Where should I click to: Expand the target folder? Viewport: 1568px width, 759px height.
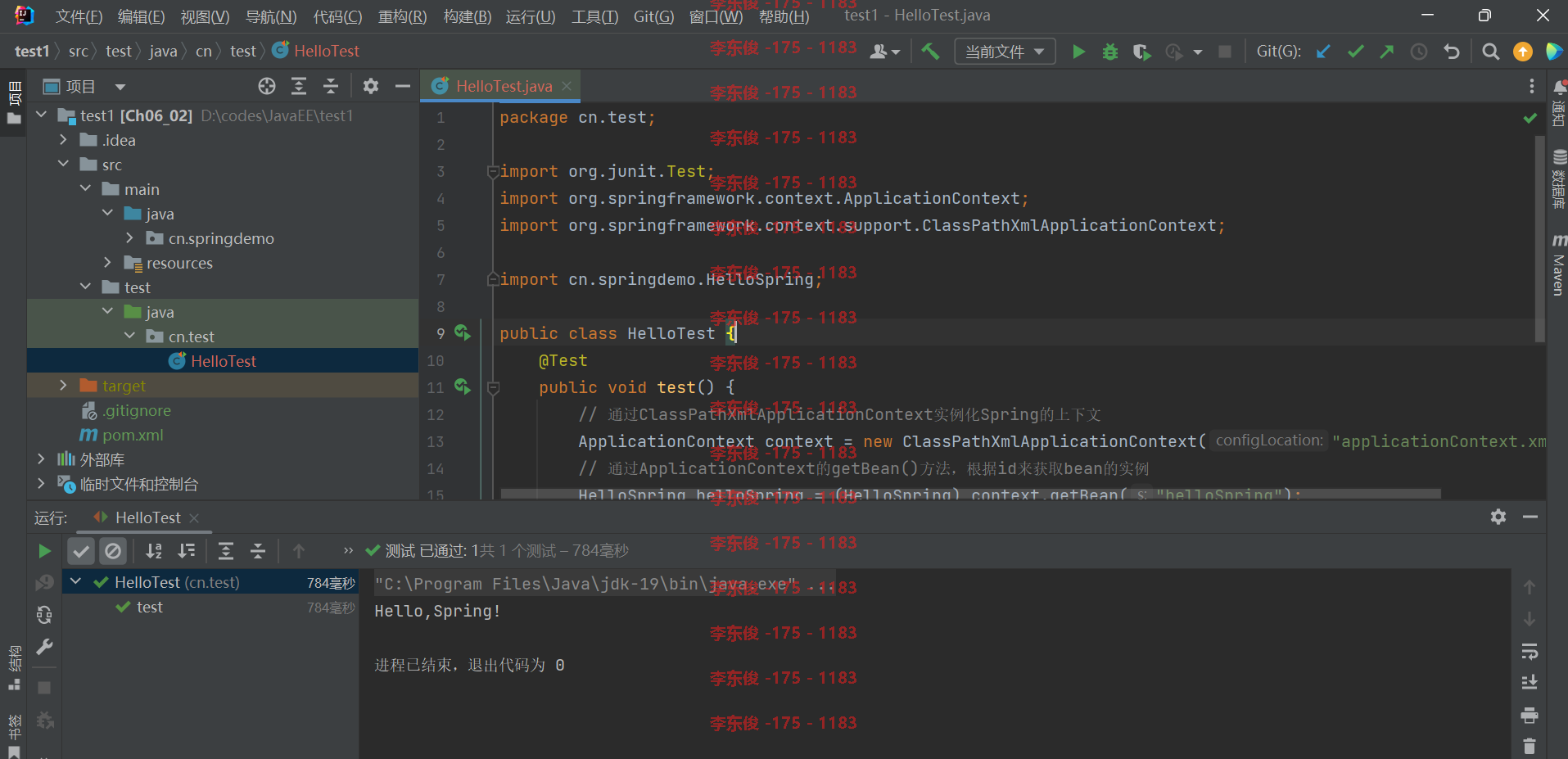tap(63, 386)
